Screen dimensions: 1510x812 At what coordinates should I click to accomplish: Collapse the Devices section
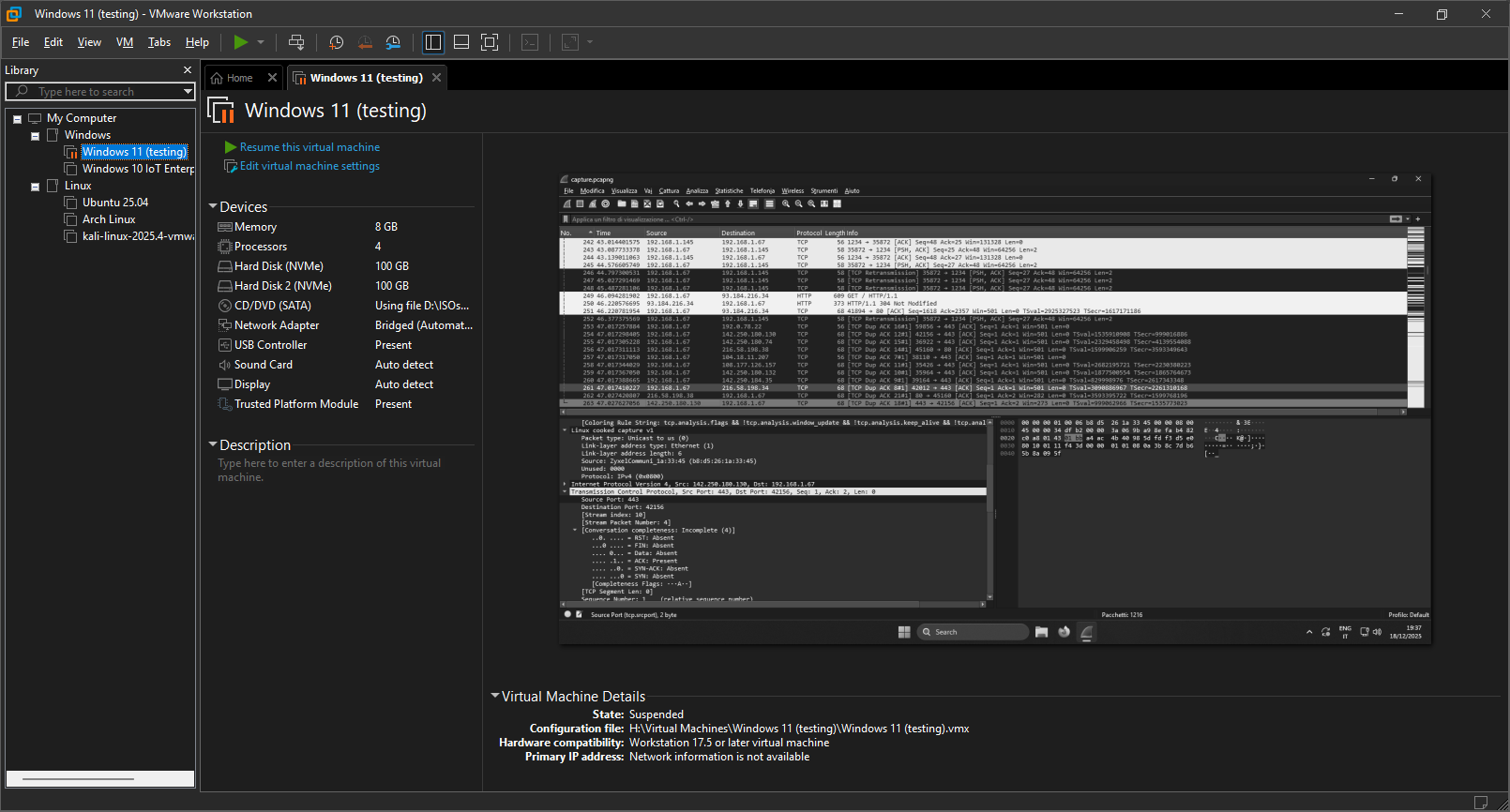pos(213,206)
